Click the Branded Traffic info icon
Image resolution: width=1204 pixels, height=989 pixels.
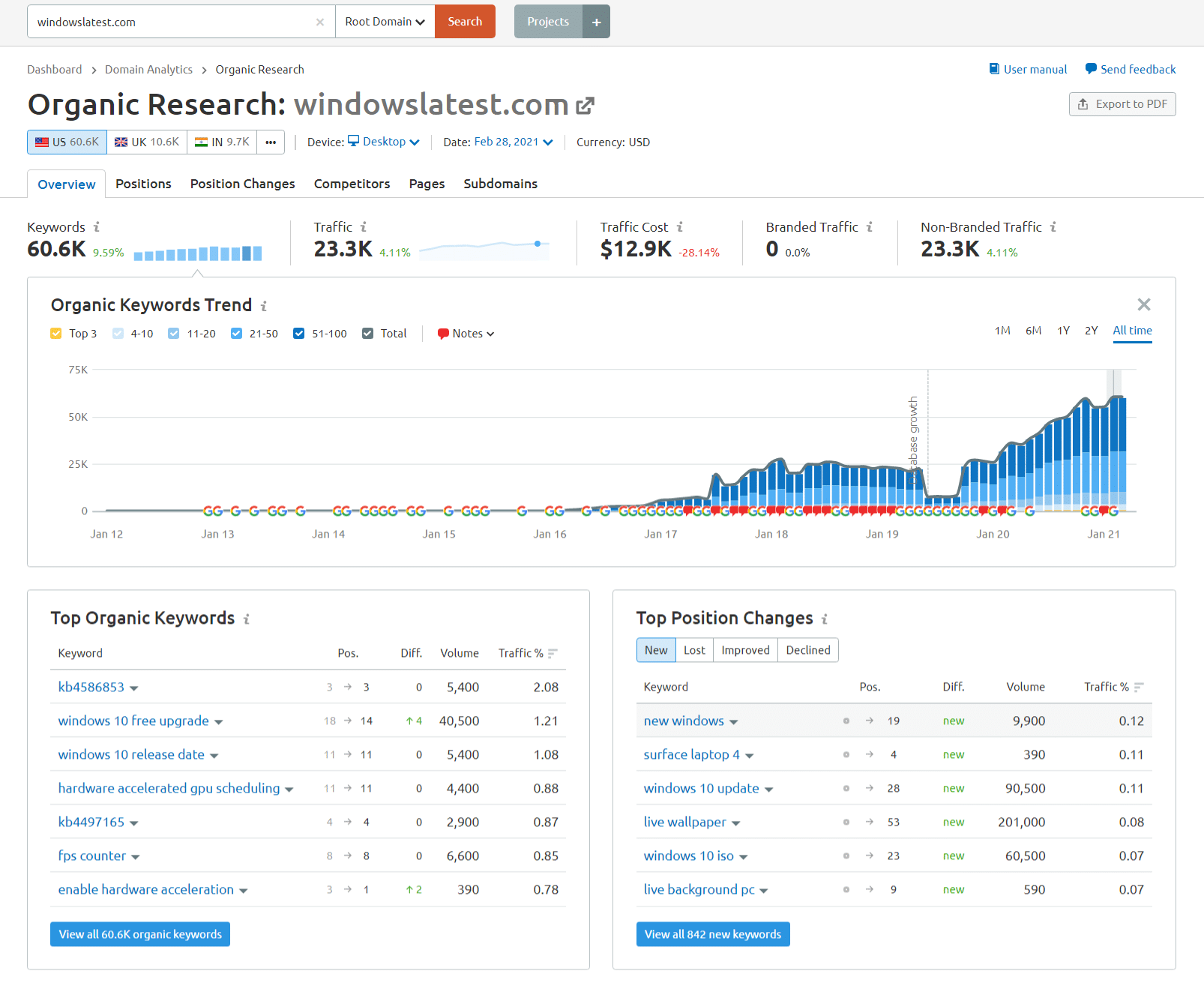tap(870, 226)
